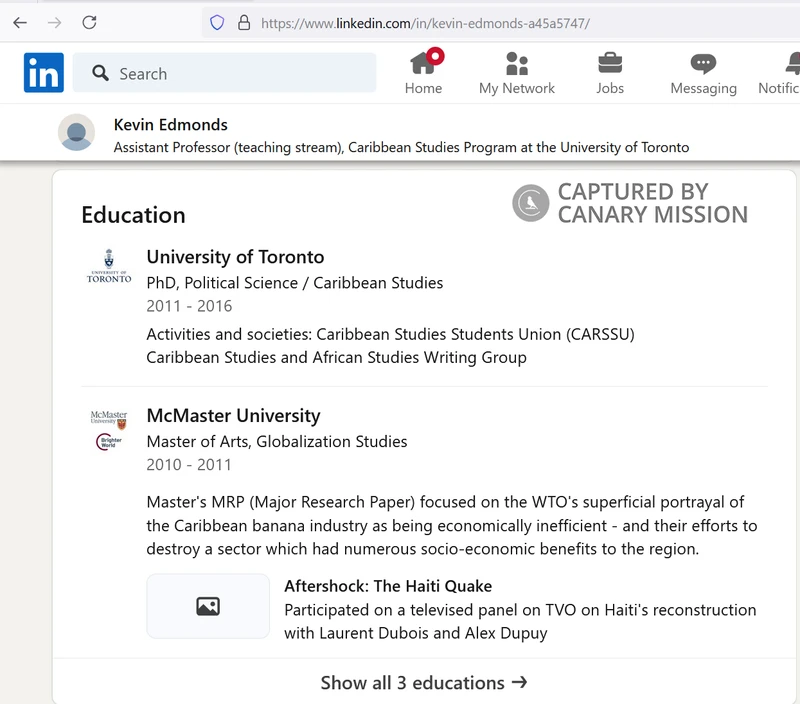This screenshot has height=704, width=800.
Task: Click the LinkedIn logo
Action: tap(44, 72)
